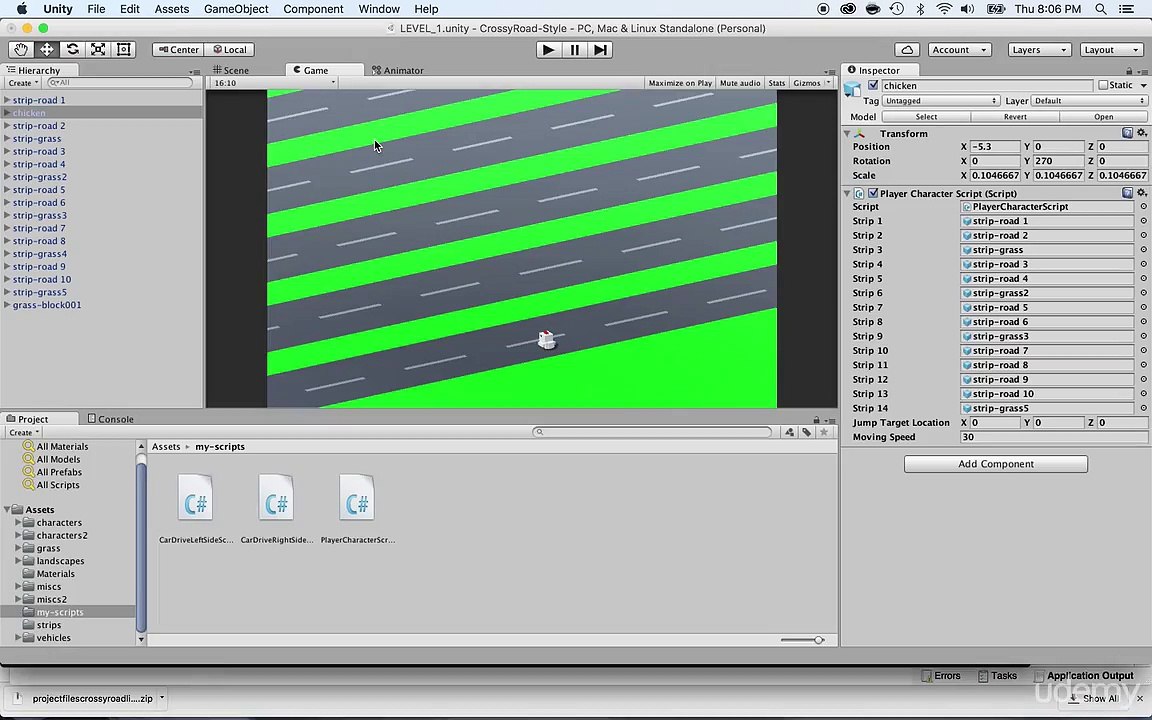Select the Scale tool
Image resolution: width=1152 pixels, height=720 pixels.
(98, 49)
